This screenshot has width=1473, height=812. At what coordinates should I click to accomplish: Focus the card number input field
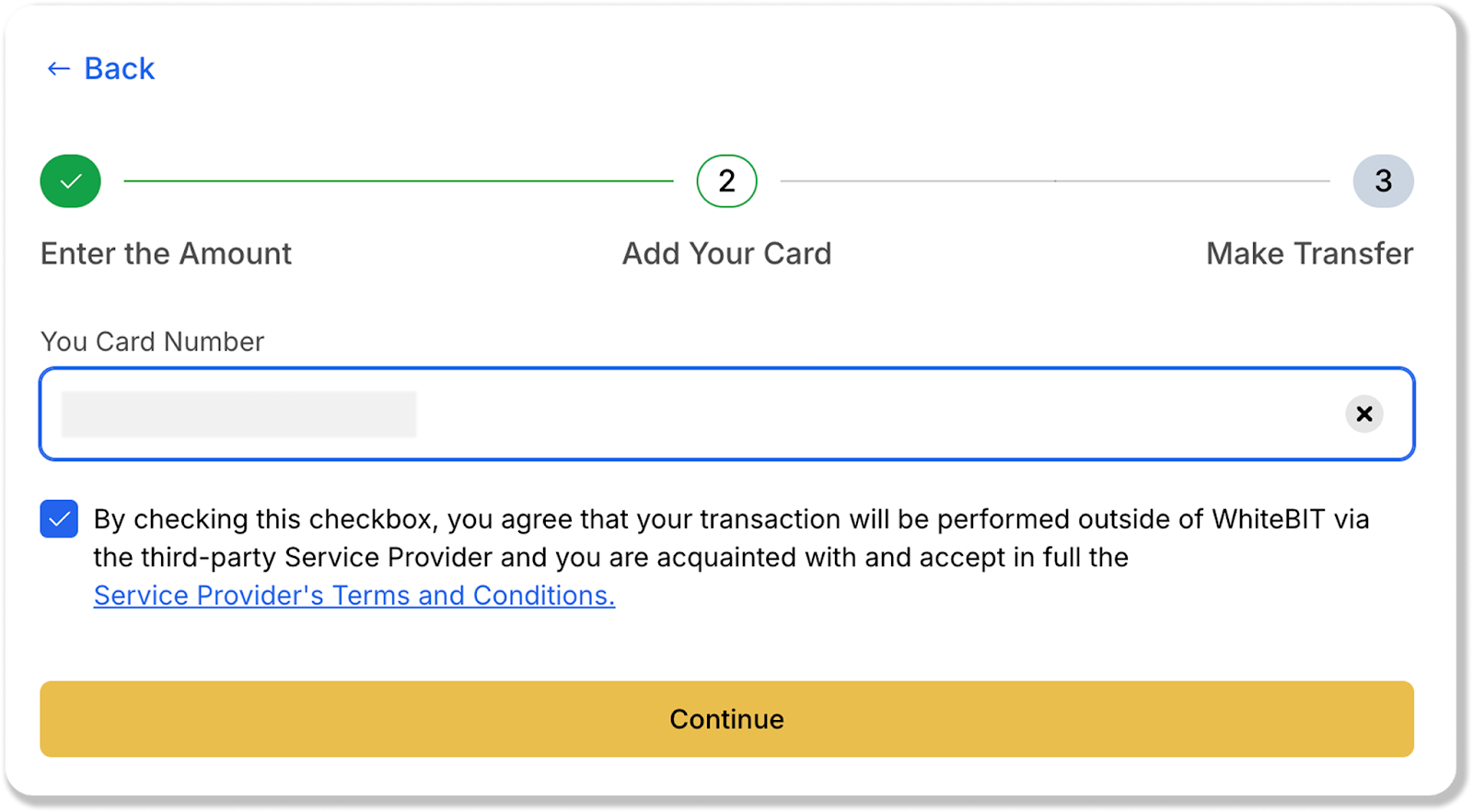tap(829, 414)
